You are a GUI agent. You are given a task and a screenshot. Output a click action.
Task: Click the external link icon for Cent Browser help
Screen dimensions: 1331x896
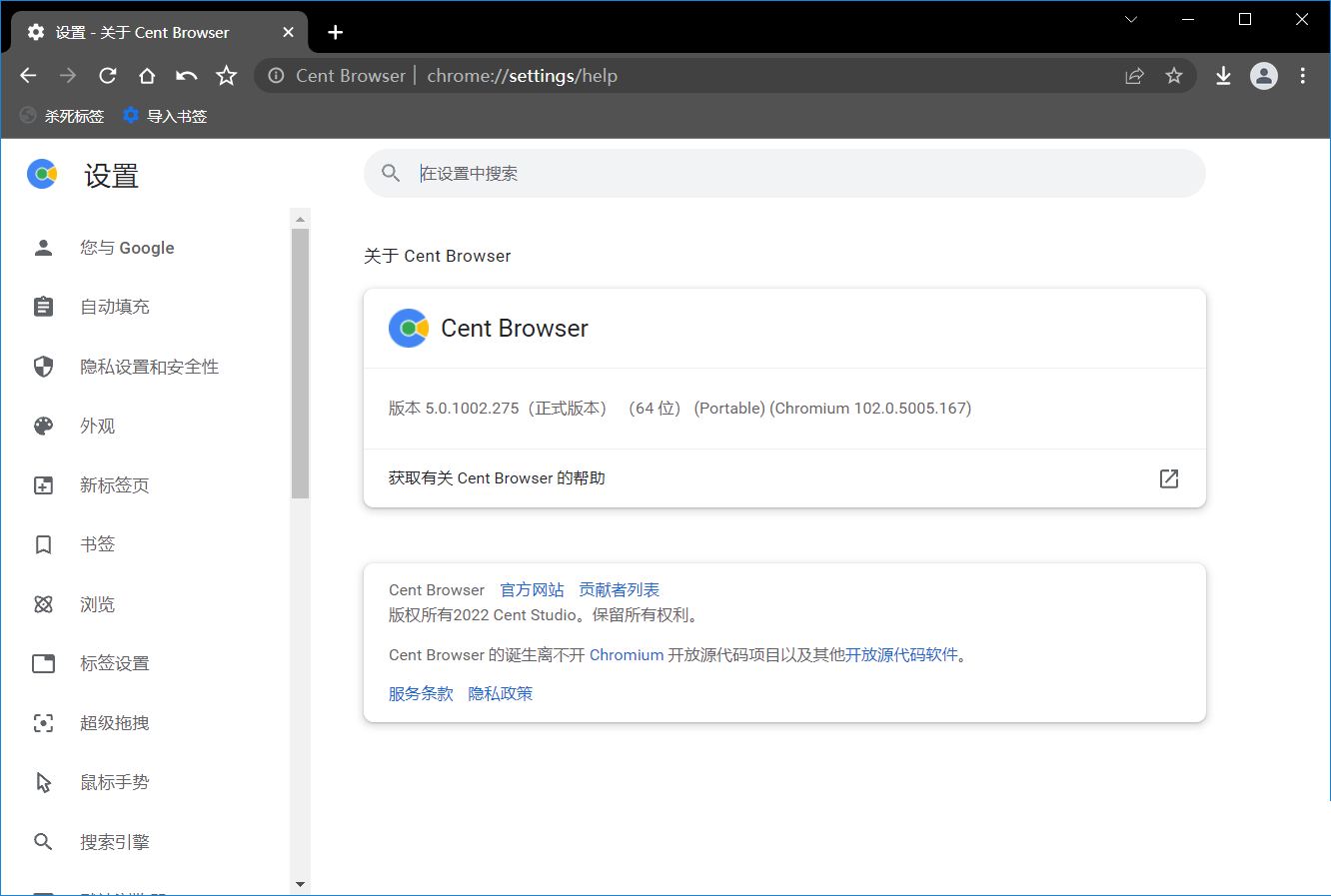[1168, 478]
